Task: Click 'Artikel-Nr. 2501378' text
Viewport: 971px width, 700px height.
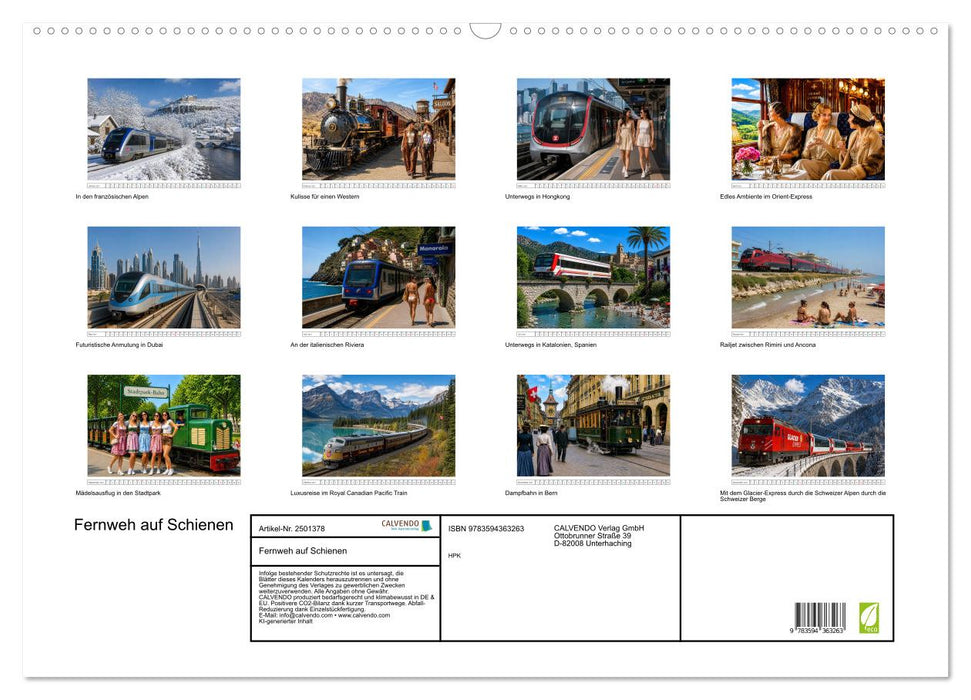Action: coord(292,528)
